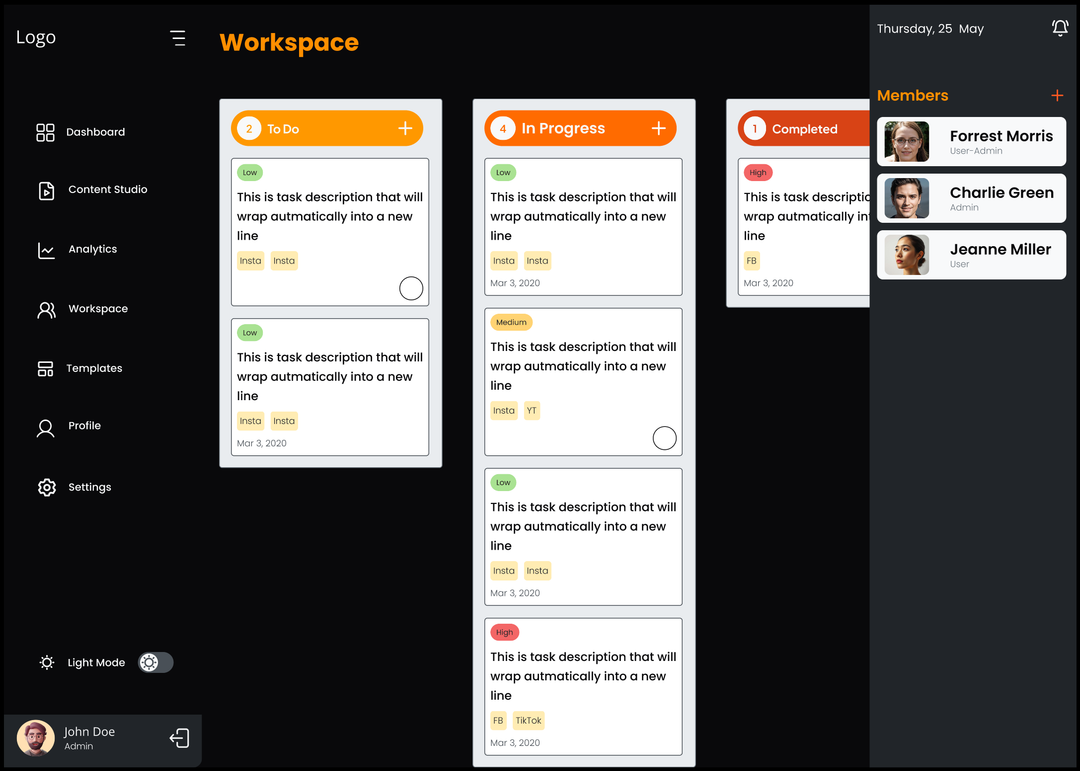The height and width of the screenshot is (771, 1080).
Task: Click the notification bell icon
Action: coord(1060,28)
